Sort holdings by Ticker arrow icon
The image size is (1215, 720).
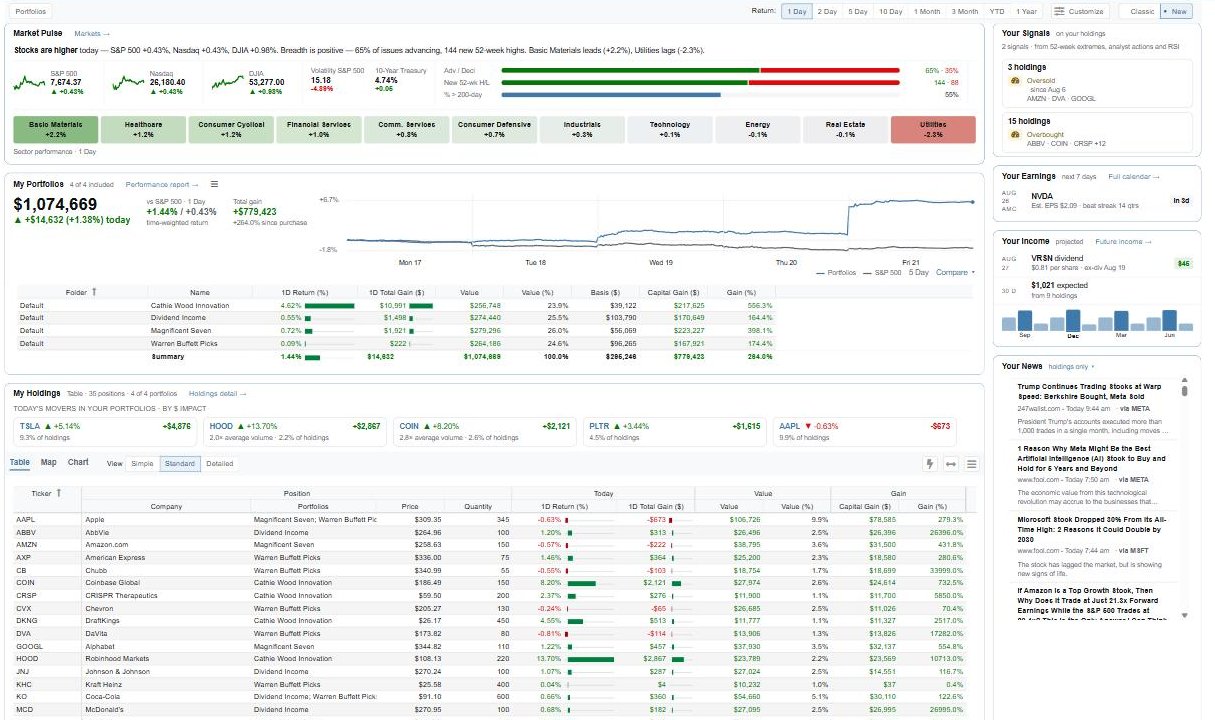(x=60, y=493)
